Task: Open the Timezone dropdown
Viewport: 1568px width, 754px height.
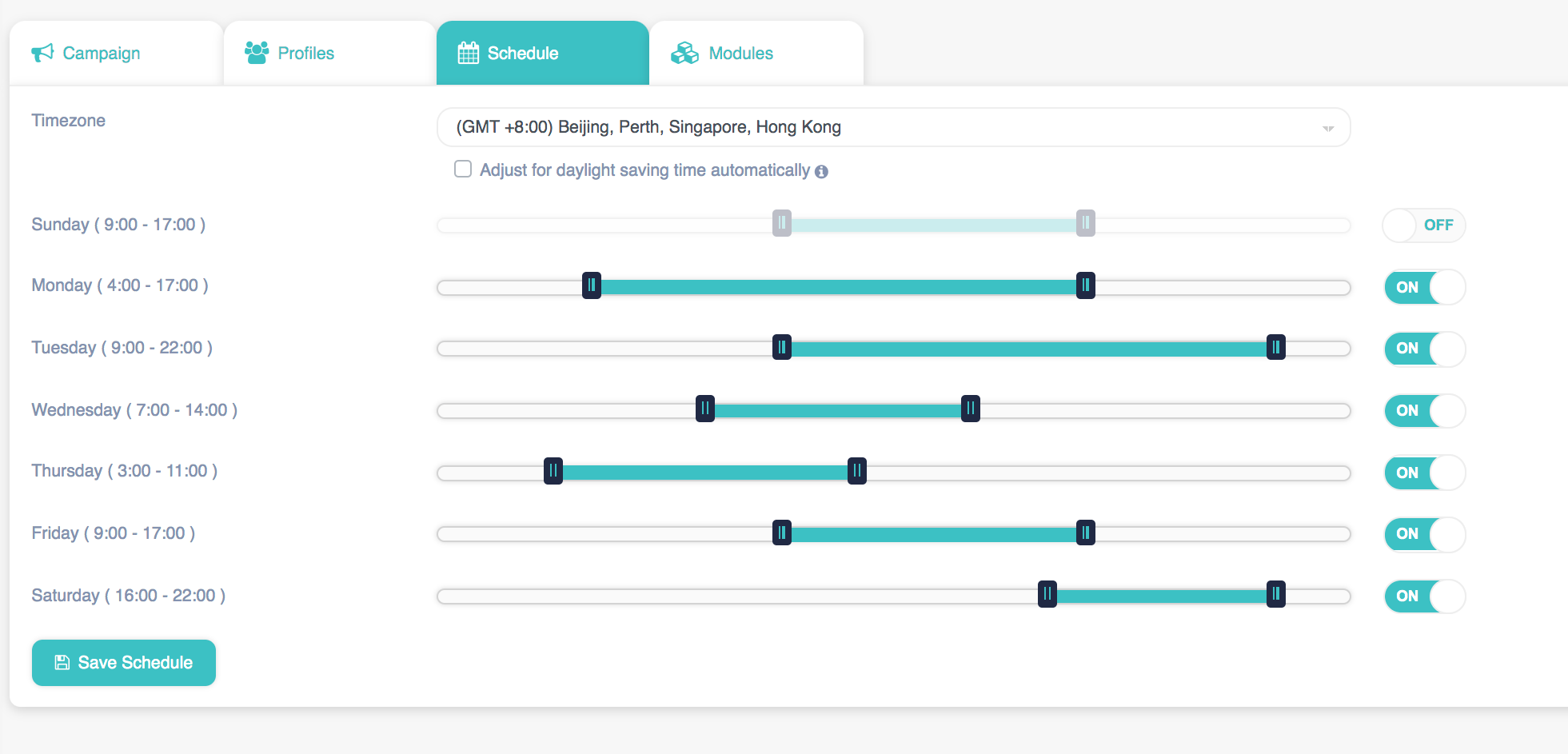Action: pos(892,128)
